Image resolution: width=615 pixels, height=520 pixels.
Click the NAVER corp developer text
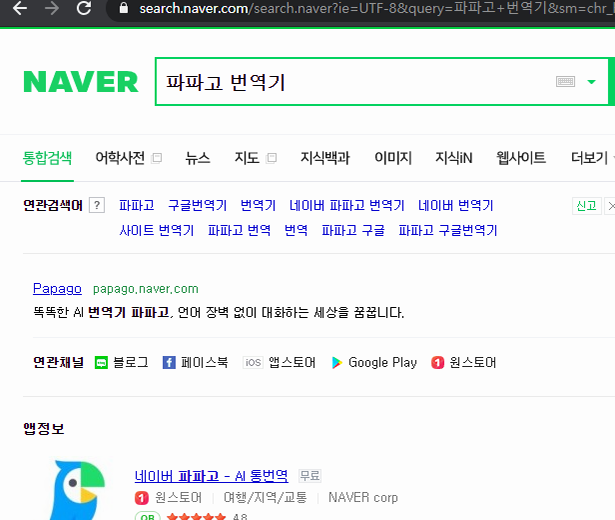tap(363, 497)
